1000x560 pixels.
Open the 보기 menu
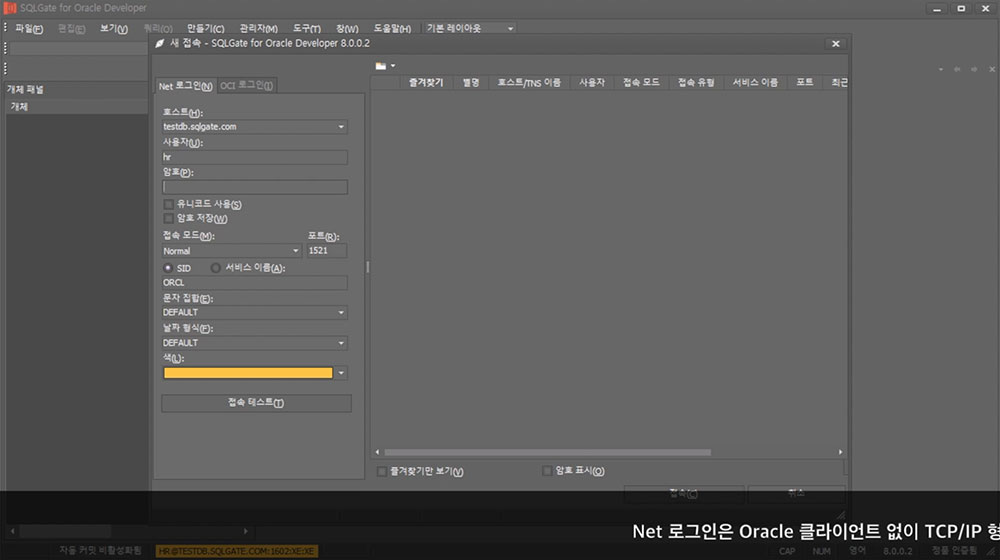(114, 29)
